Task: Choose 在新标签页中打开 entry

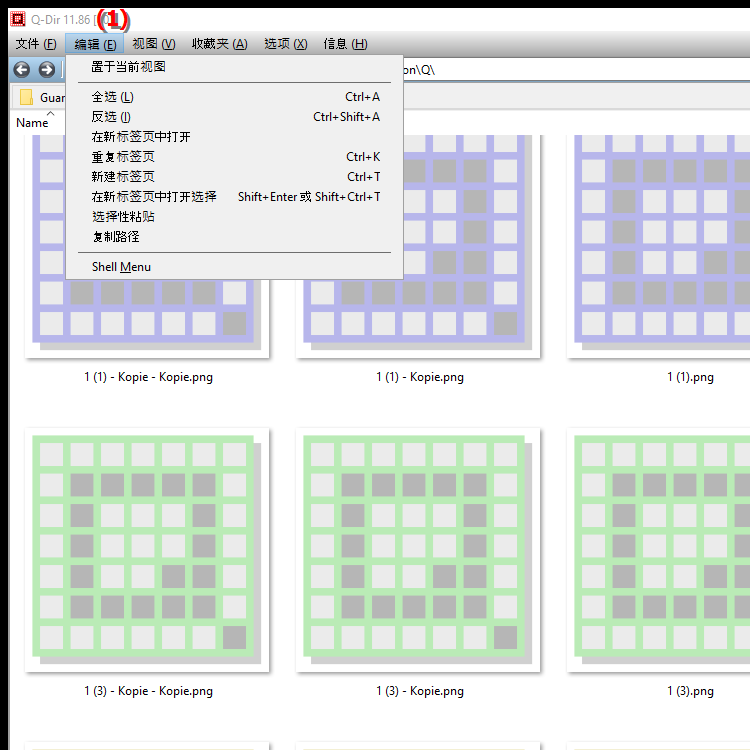Action: click(234, 137)
